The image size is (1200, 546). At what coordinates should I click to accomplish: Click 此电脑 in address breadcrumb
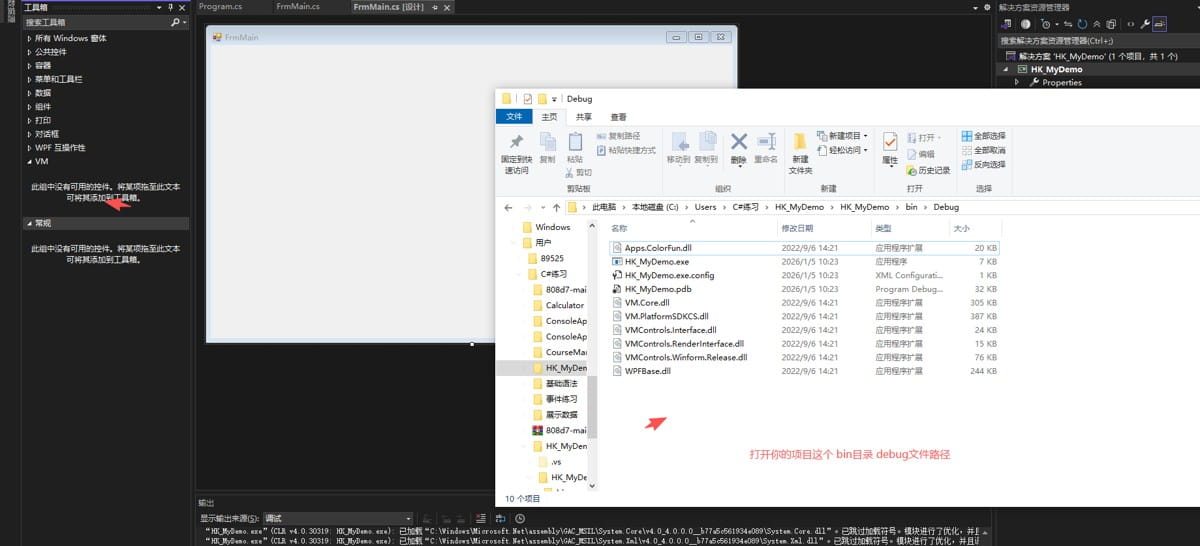click(604, 207)
